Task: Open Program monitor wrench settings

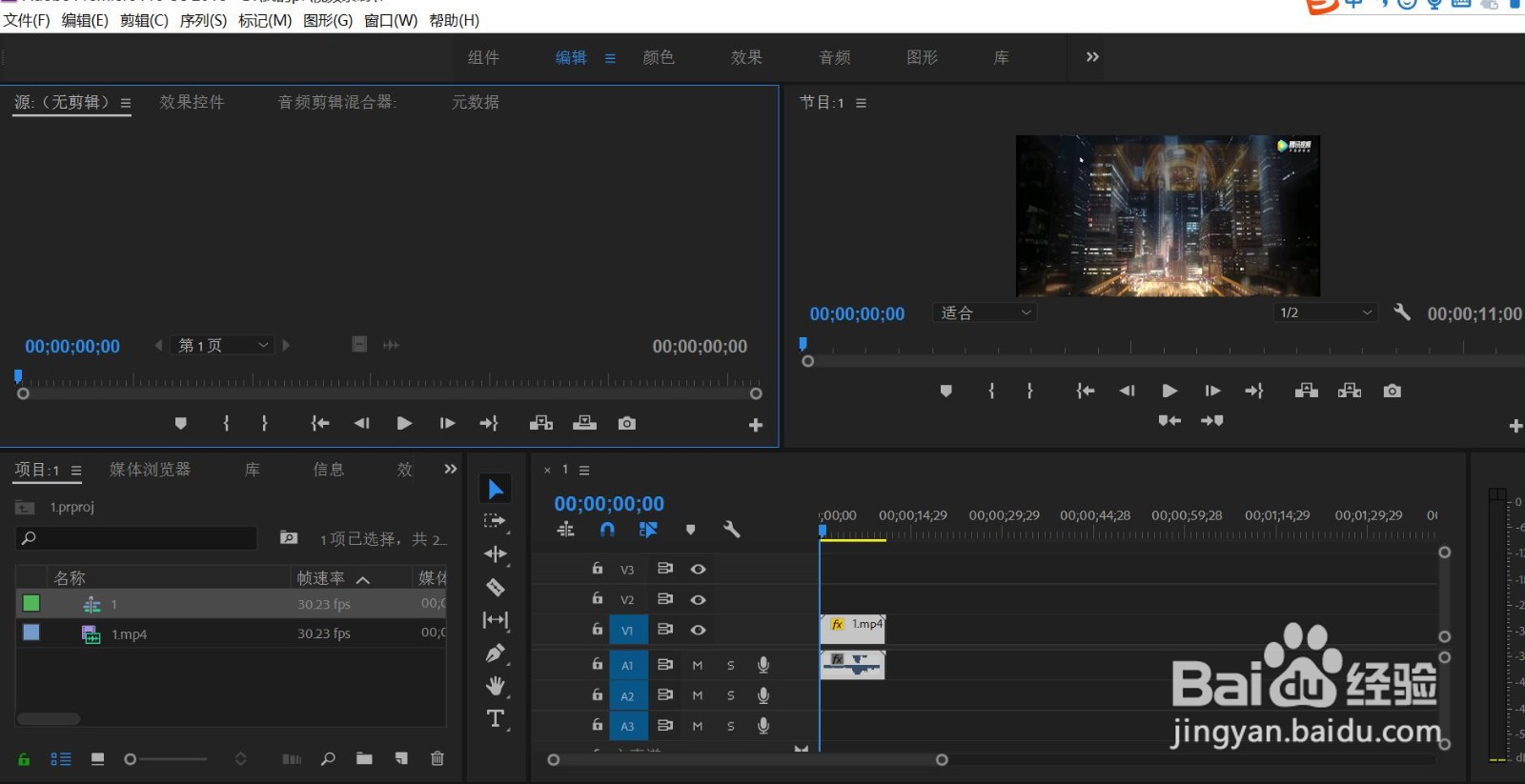Action: [x=1401, y=312]
